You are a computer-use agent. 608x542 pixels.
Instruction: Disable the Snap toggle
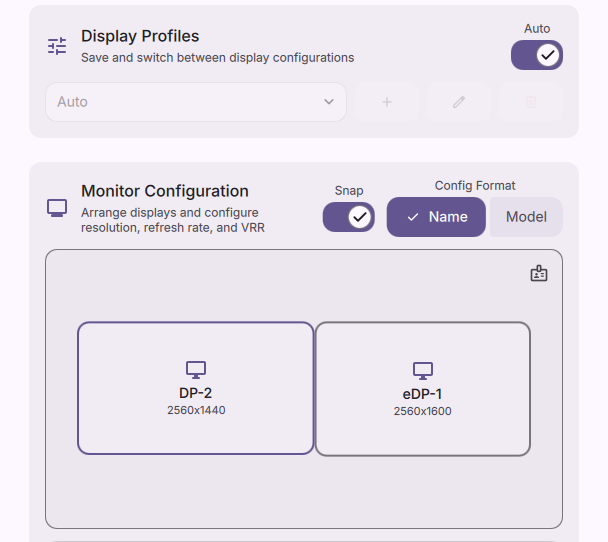click(x=349, y=217)
